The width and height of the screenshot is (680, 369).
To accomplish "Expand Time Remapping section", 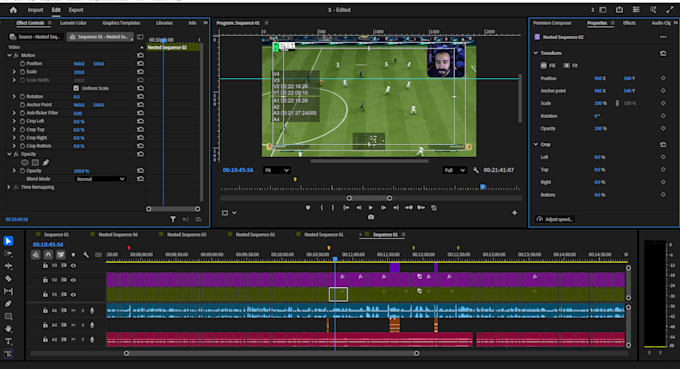I will point(8,187).
